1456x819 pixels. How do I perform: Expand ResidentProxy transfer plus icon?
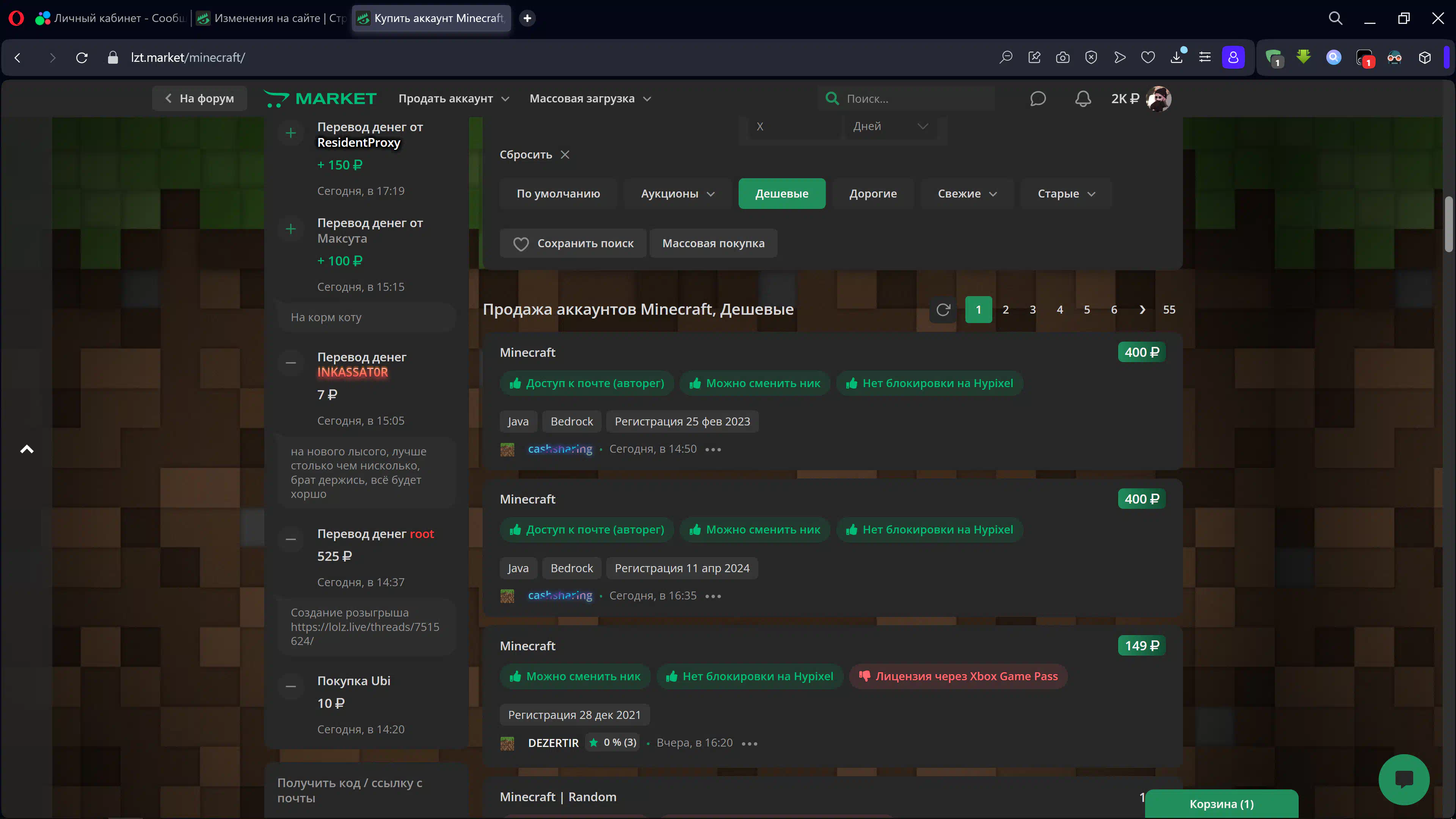291,133
